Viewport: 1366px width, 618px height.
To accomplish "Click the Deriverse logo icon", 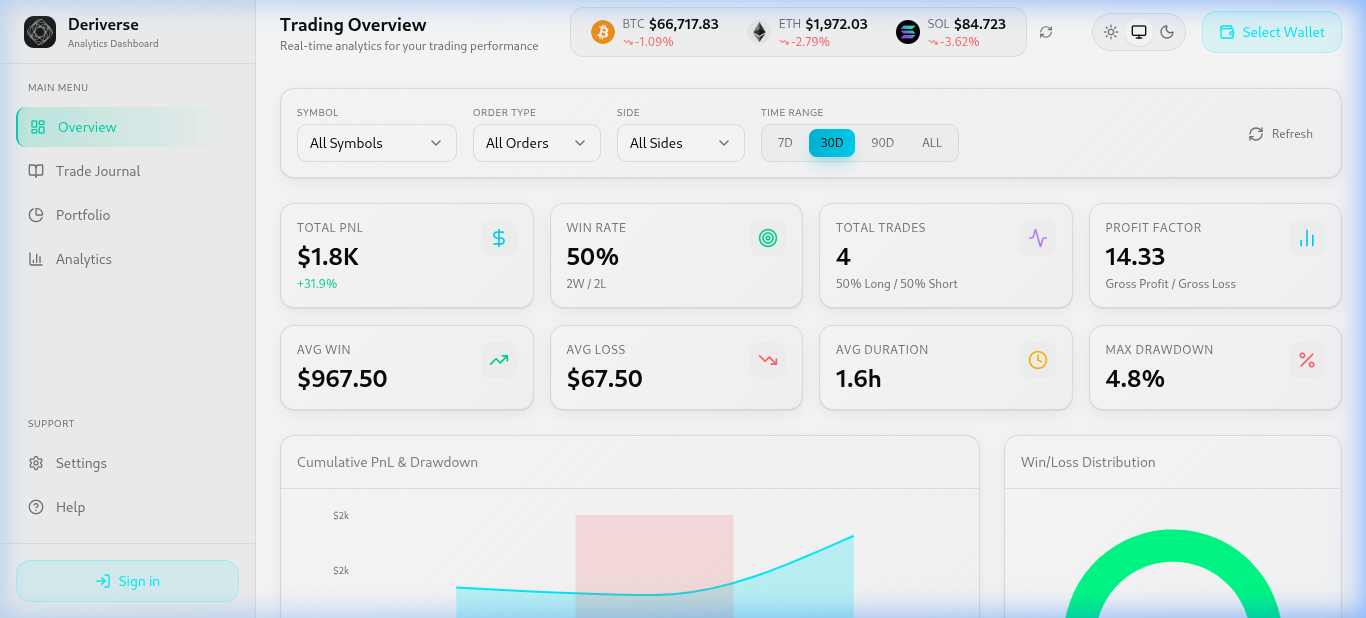I will [x=40, y=32].
